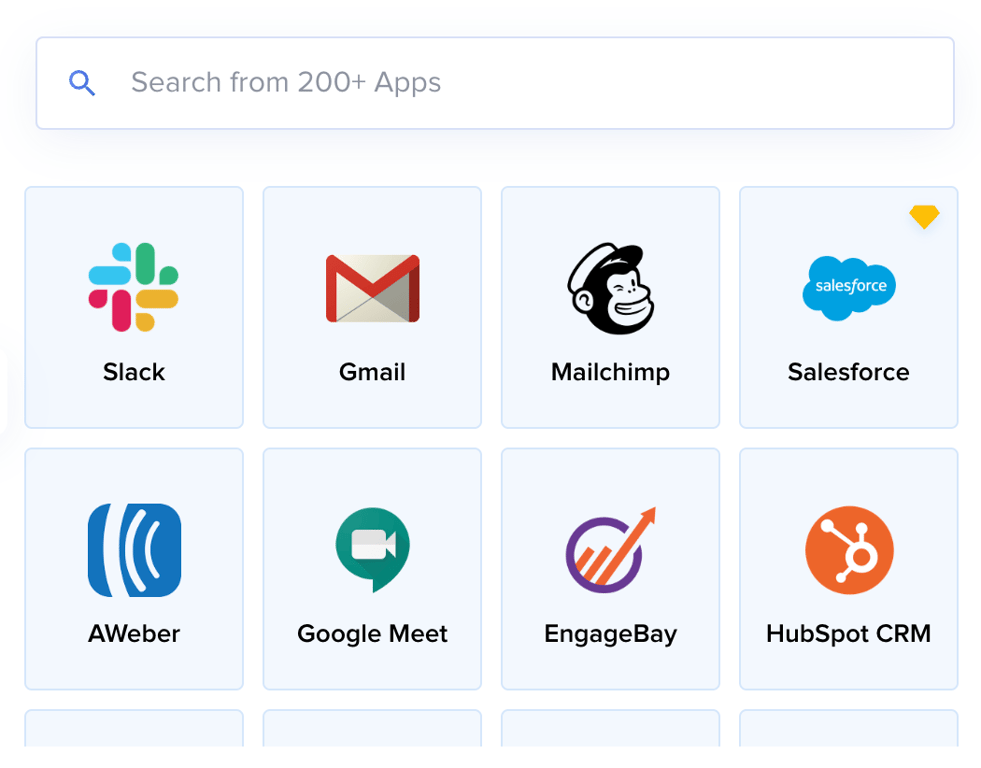Click the yellow premium diamond badge
981x768 pixels.
click(924, 216)
